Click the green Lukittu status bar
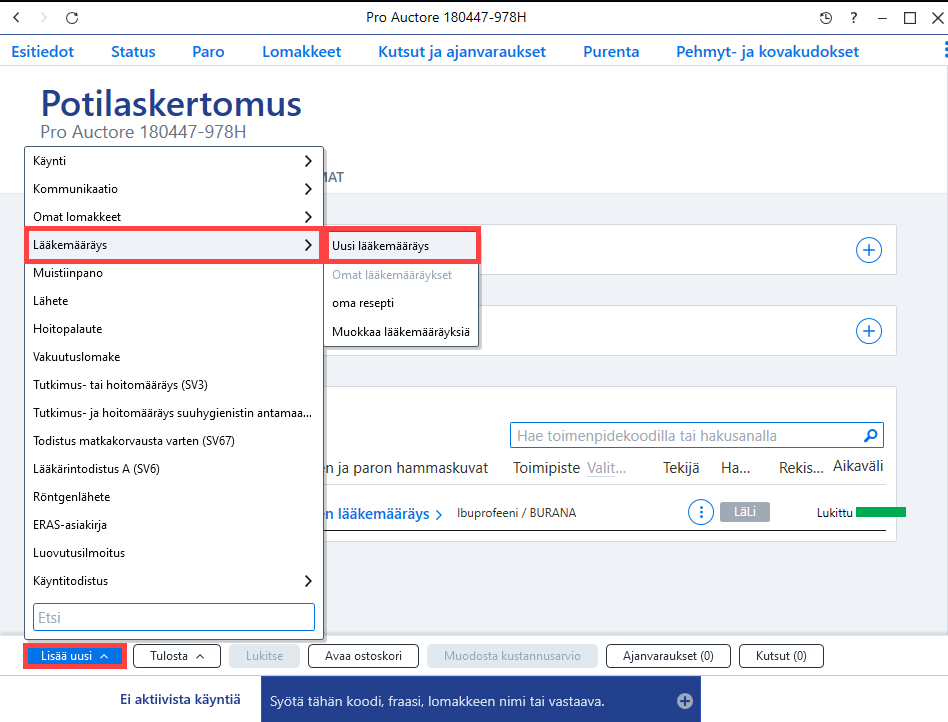This screenshot has width=948, height=722. (880, 513)
